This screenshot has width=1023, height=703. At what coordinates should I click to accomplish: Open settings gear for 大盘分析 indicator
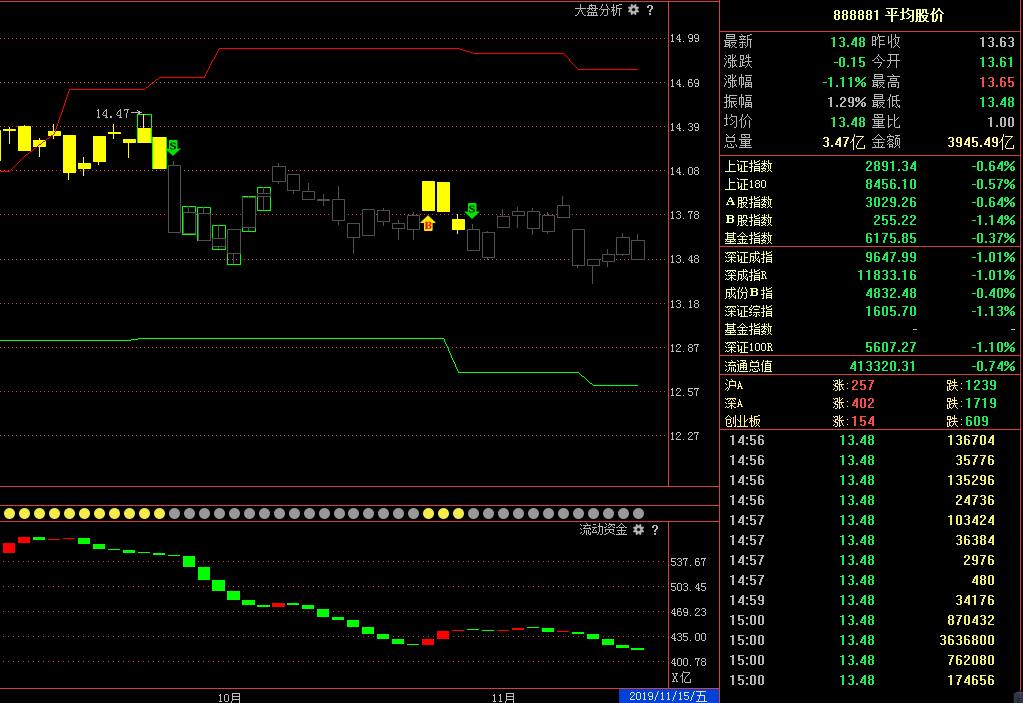click(634, 10)
